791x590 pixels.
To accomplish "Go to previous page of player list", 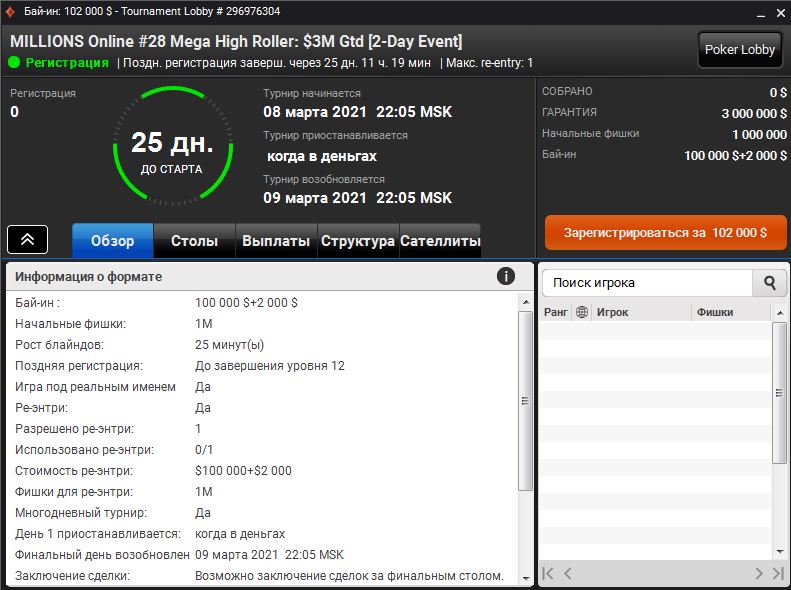I will click(x=568, y=573).
